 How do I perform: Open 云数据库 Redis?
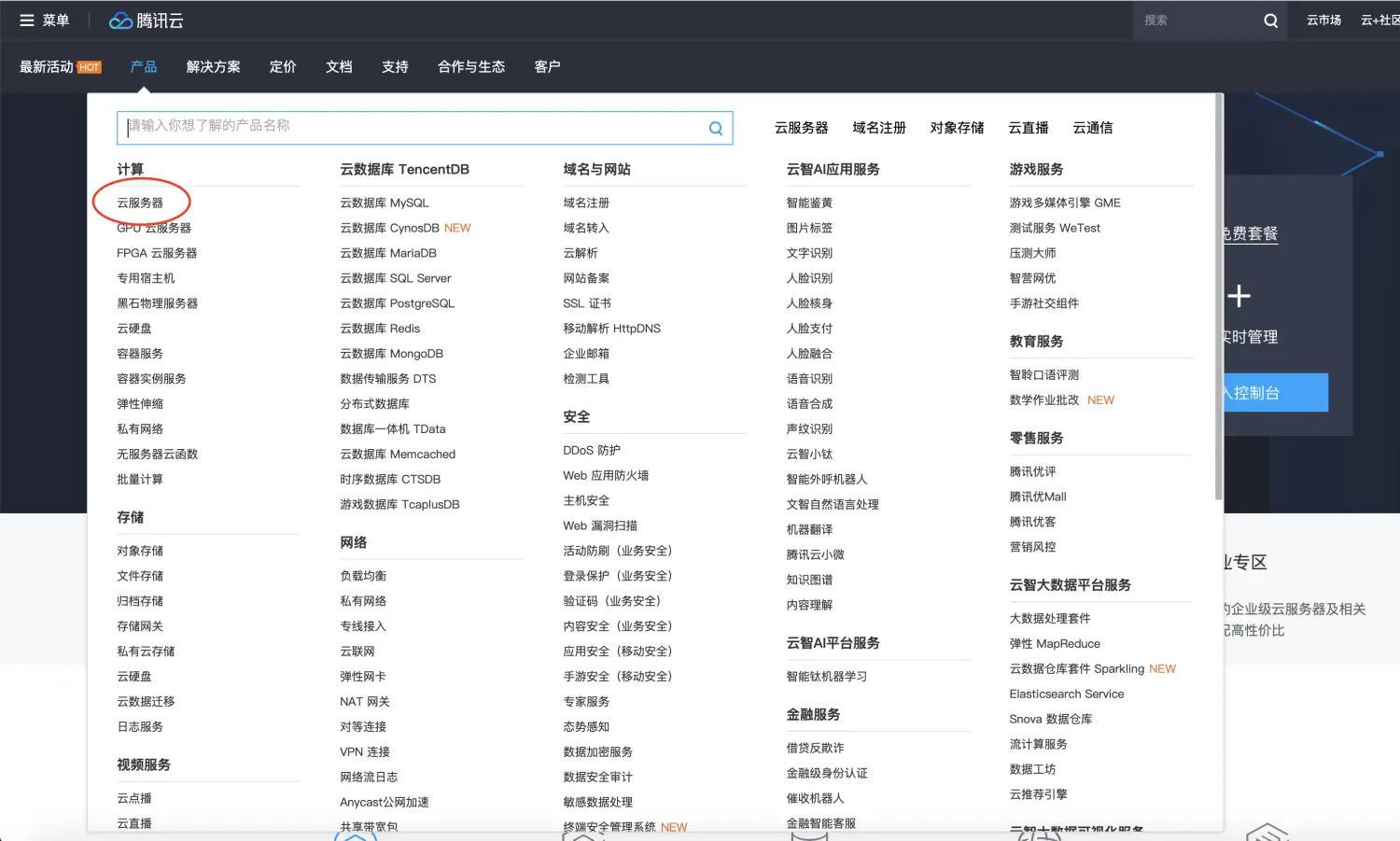click(x=380, y=329)
